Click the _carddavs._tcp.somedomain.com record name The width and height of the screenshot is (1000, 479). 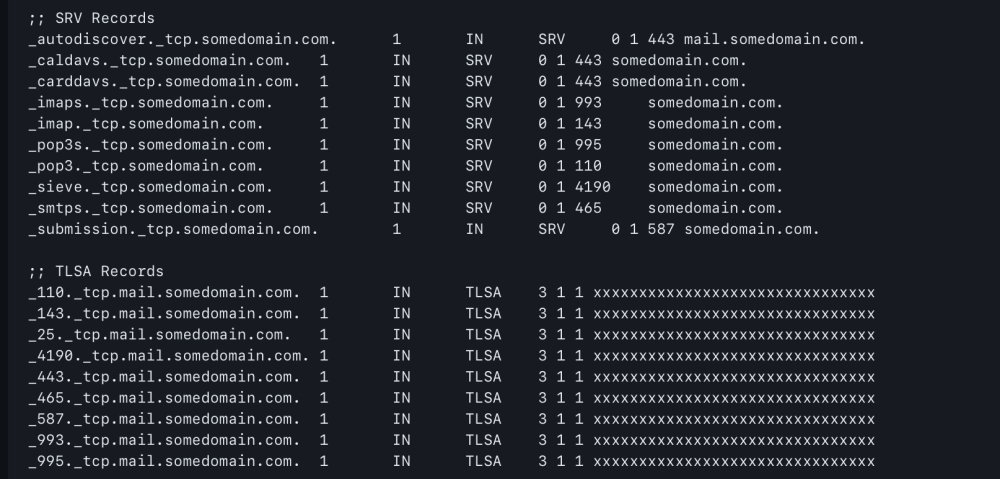click(x=164, y=82)
